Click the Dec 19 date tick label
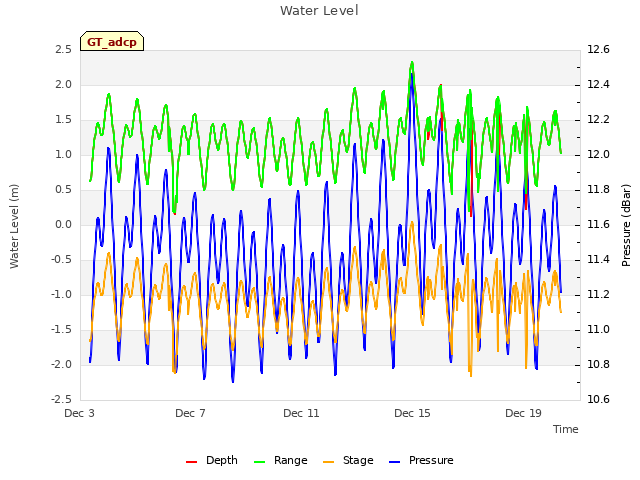Screen dimensions: 640x480 (523, 413)
